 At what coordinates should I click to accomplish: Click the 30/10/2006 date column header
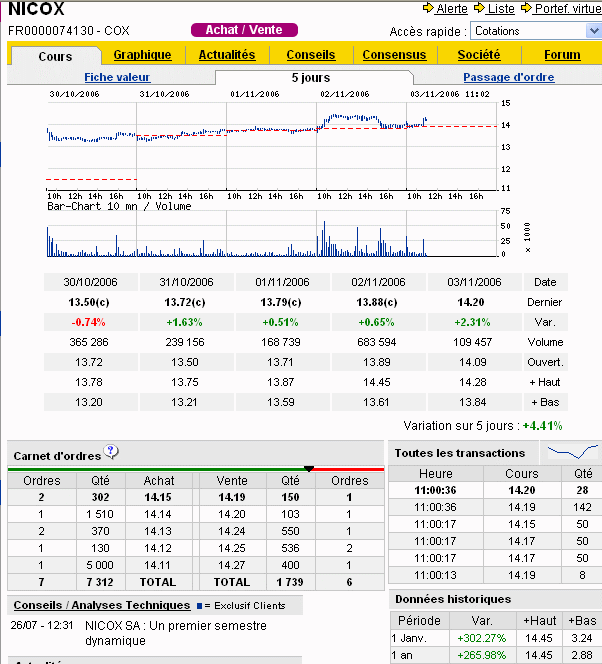point(91,282)
